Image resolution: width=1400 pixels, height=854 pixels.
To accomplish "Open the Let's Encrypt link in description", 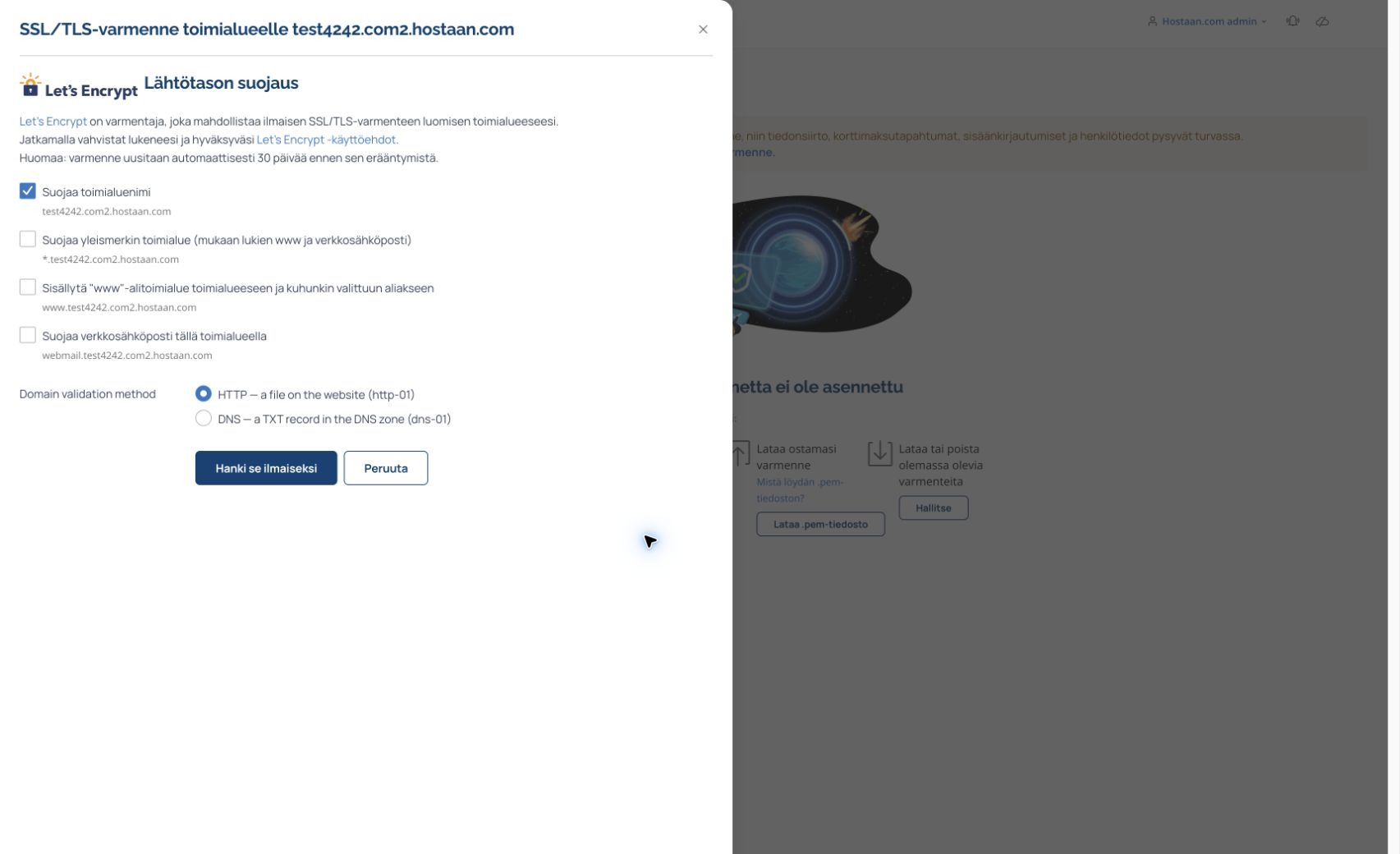I will (53, 122).
